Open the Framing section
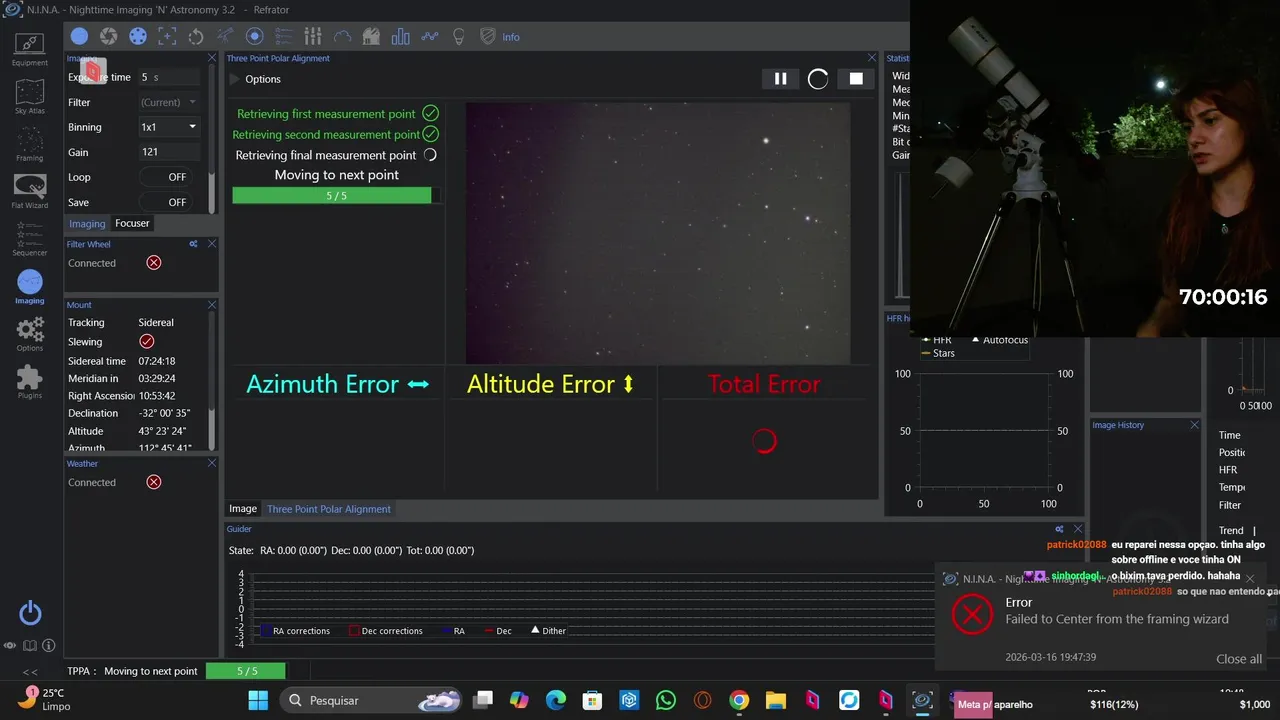The width and height of the screenshot is (1280, 720). coord(29,144)
